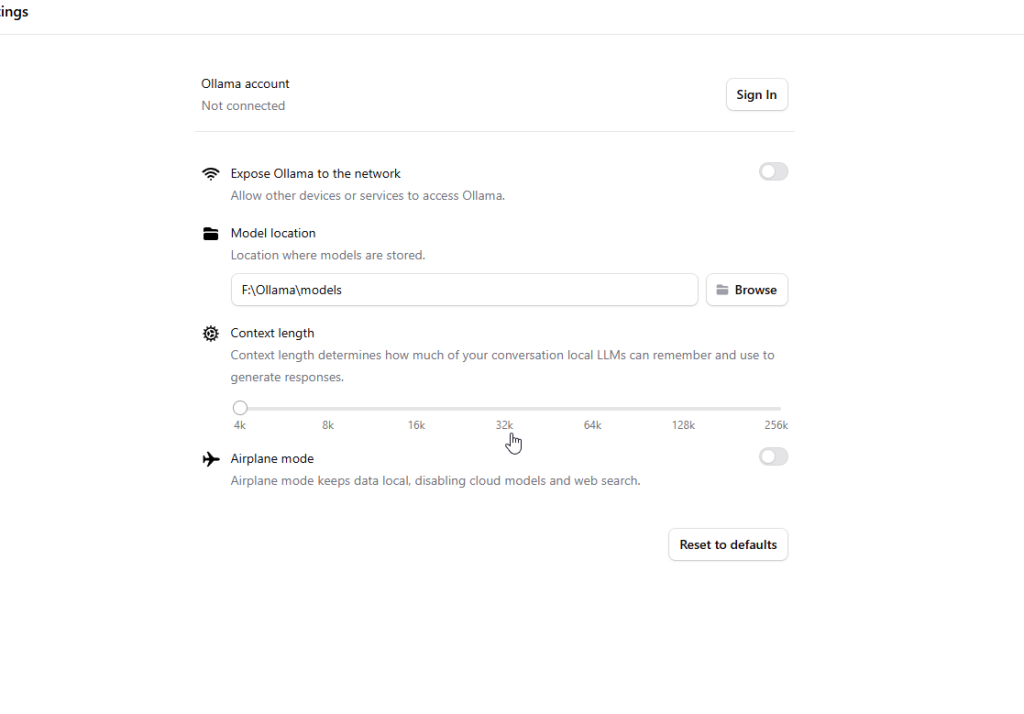
Task: Click Reset to defaults button
Action: pos(728,545)
